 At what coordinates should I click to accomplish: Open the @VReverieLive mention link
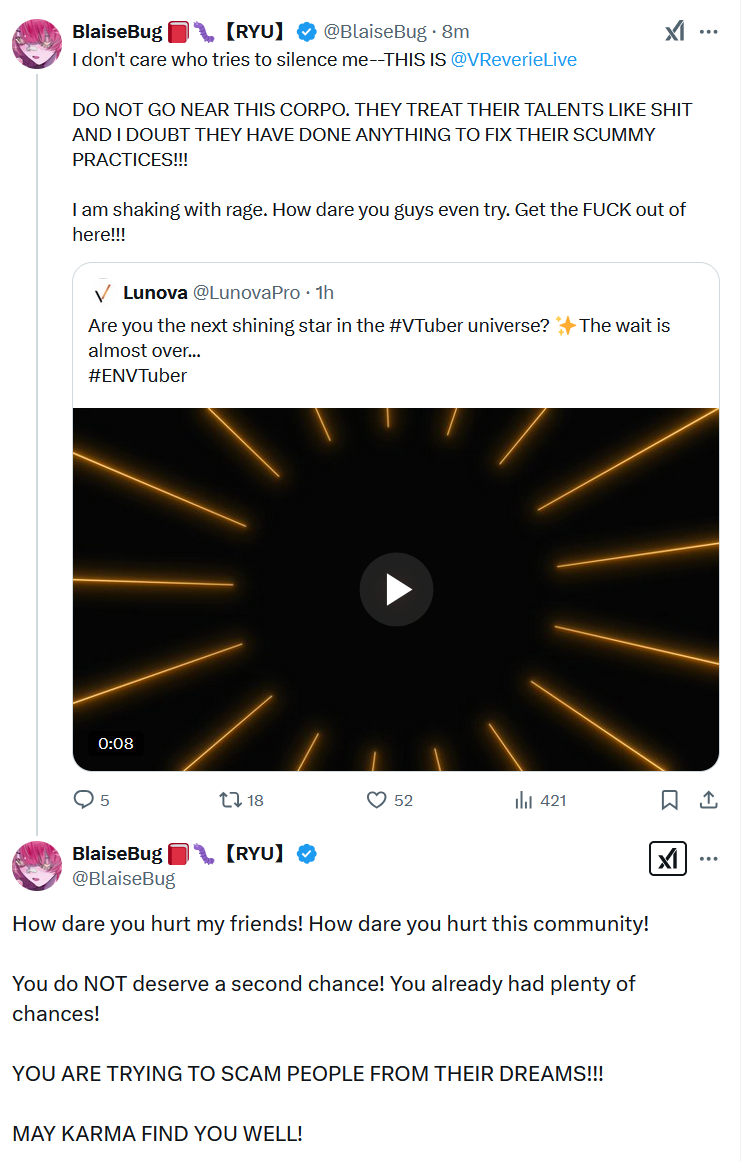(x=513, y=60)
